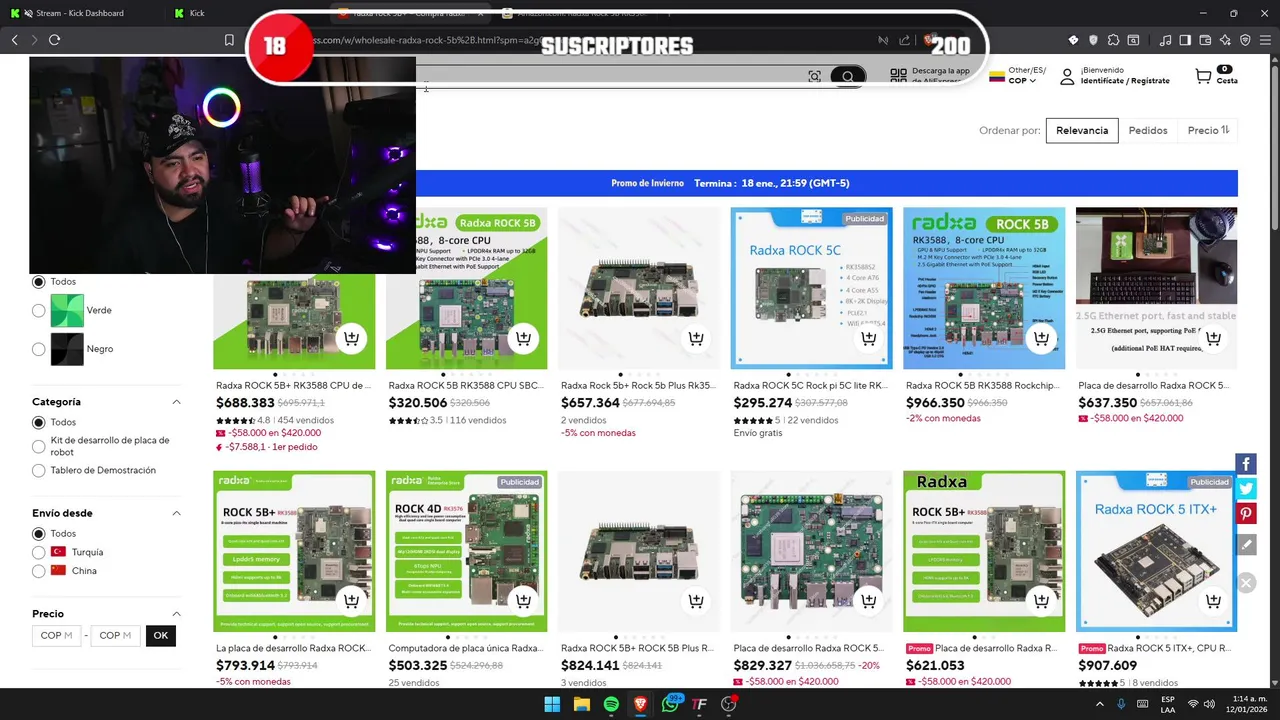
Task: Sort results by Pedidos
Action: click(x=1148, y=130)
